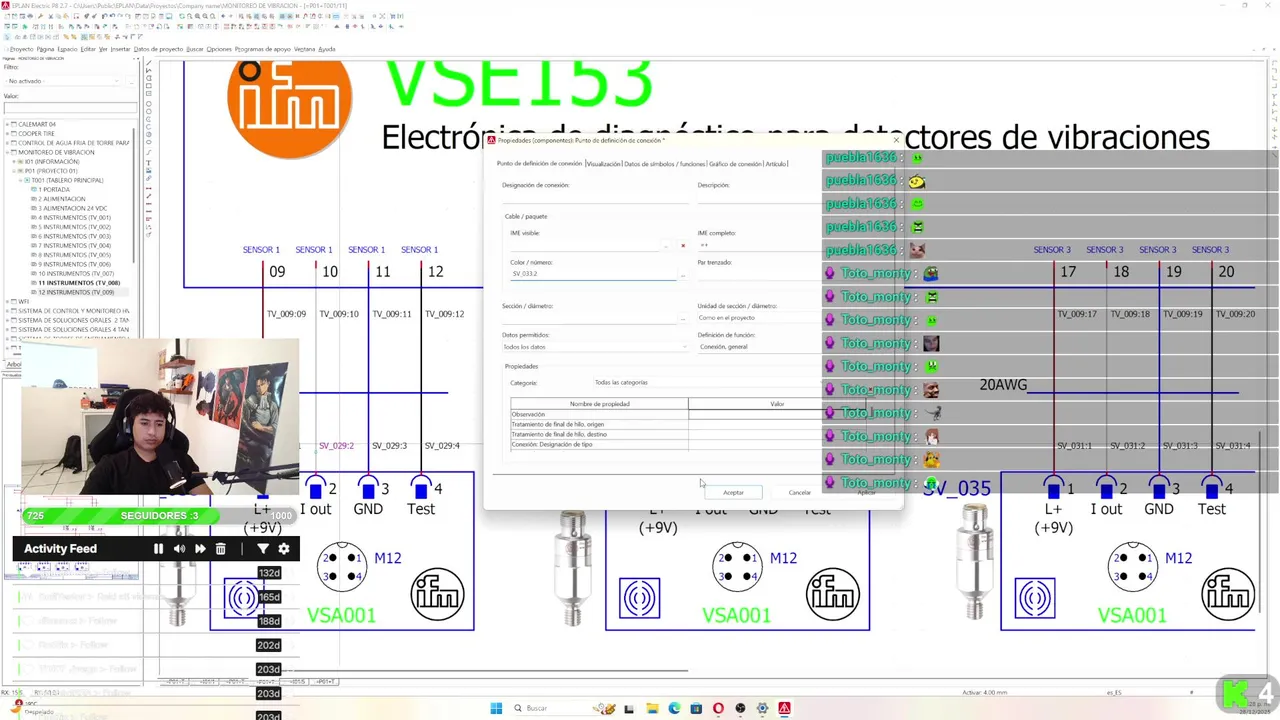Collapse the MONITOREO DE VIBRACION project
Screen dimensions: 1280x720
(x=7, y=152)
